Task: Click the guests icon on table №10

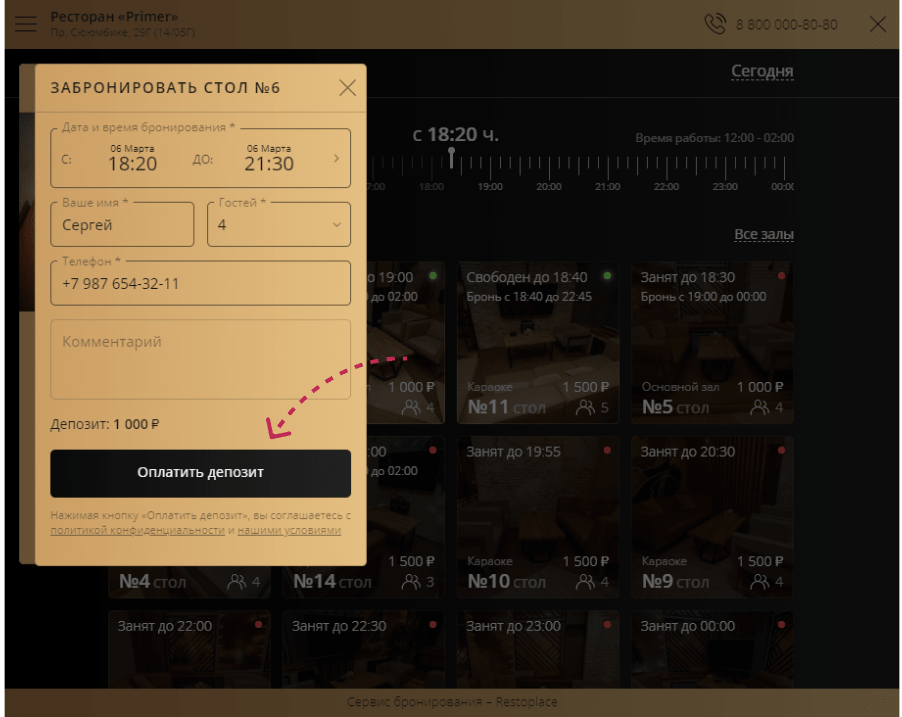Action: (x=585, y=582)
